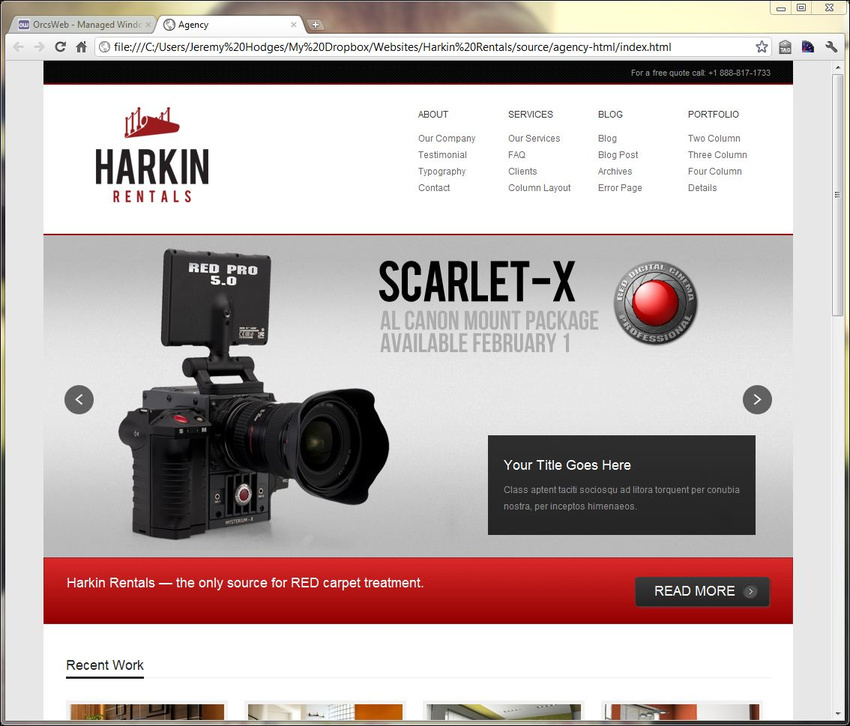This screenshot has width=850, height=726.
Task: Show previous slide with left arrow
Action: click(79, 400)
